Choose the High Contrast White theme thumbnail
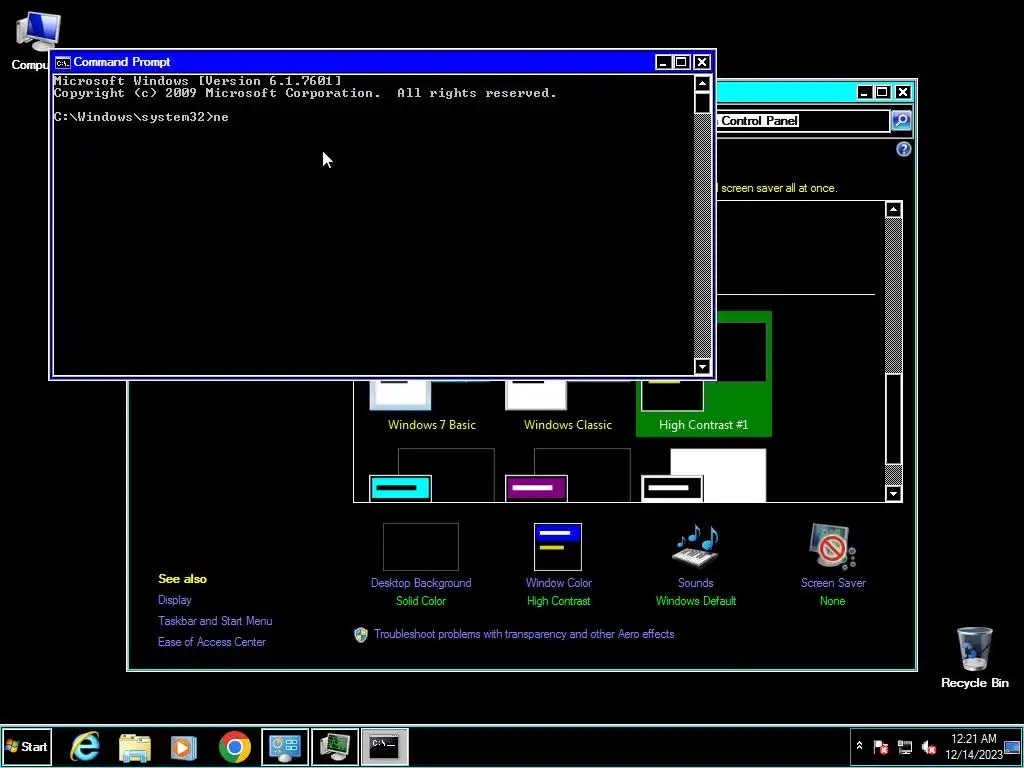The height and width of the screenshot is (768, 1024). pyautogui.click(x=703, y=475)
